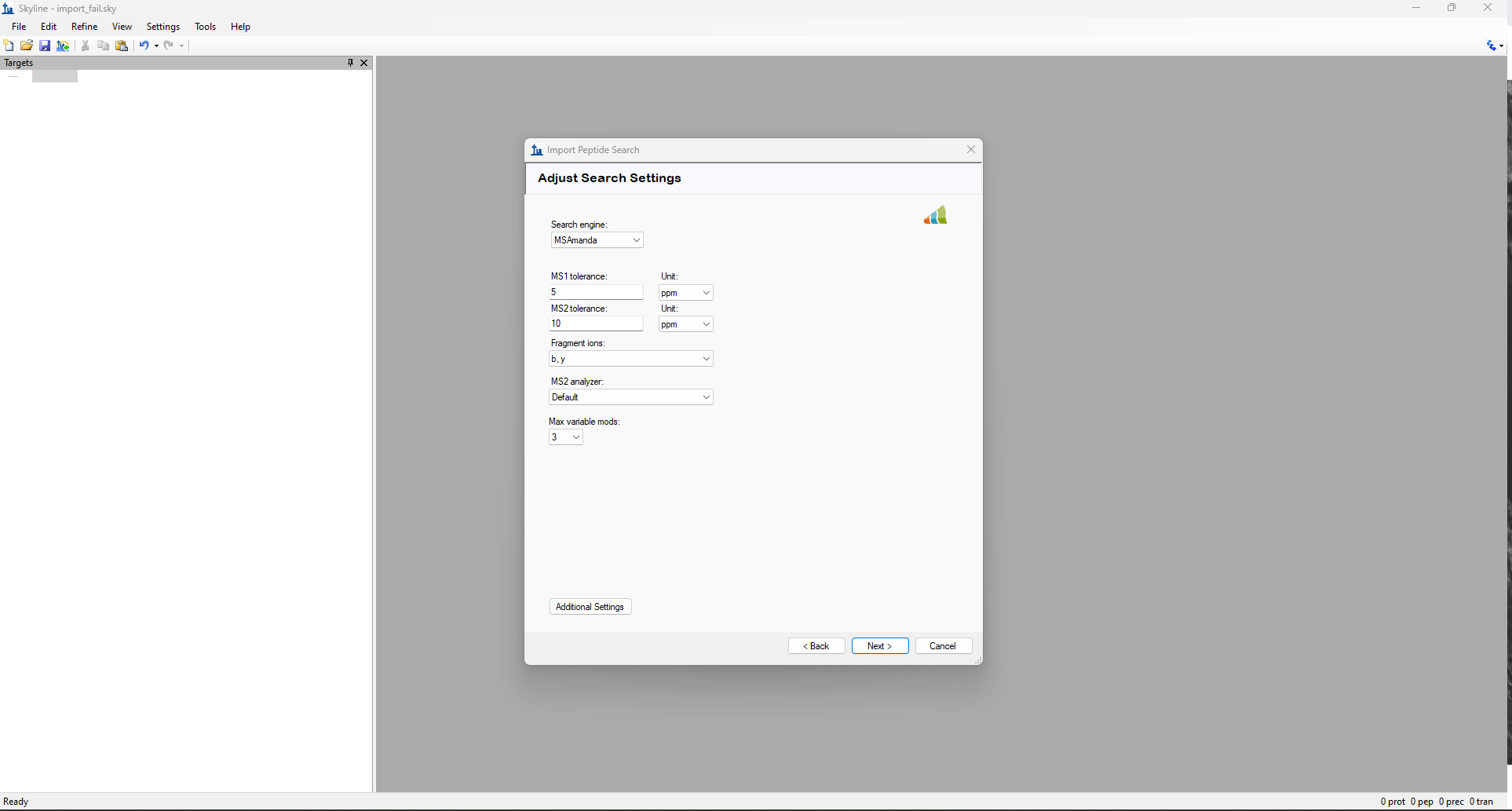1512x811 pixels.
Task: Click the Additional Settings button
Action: click(590, 607)
